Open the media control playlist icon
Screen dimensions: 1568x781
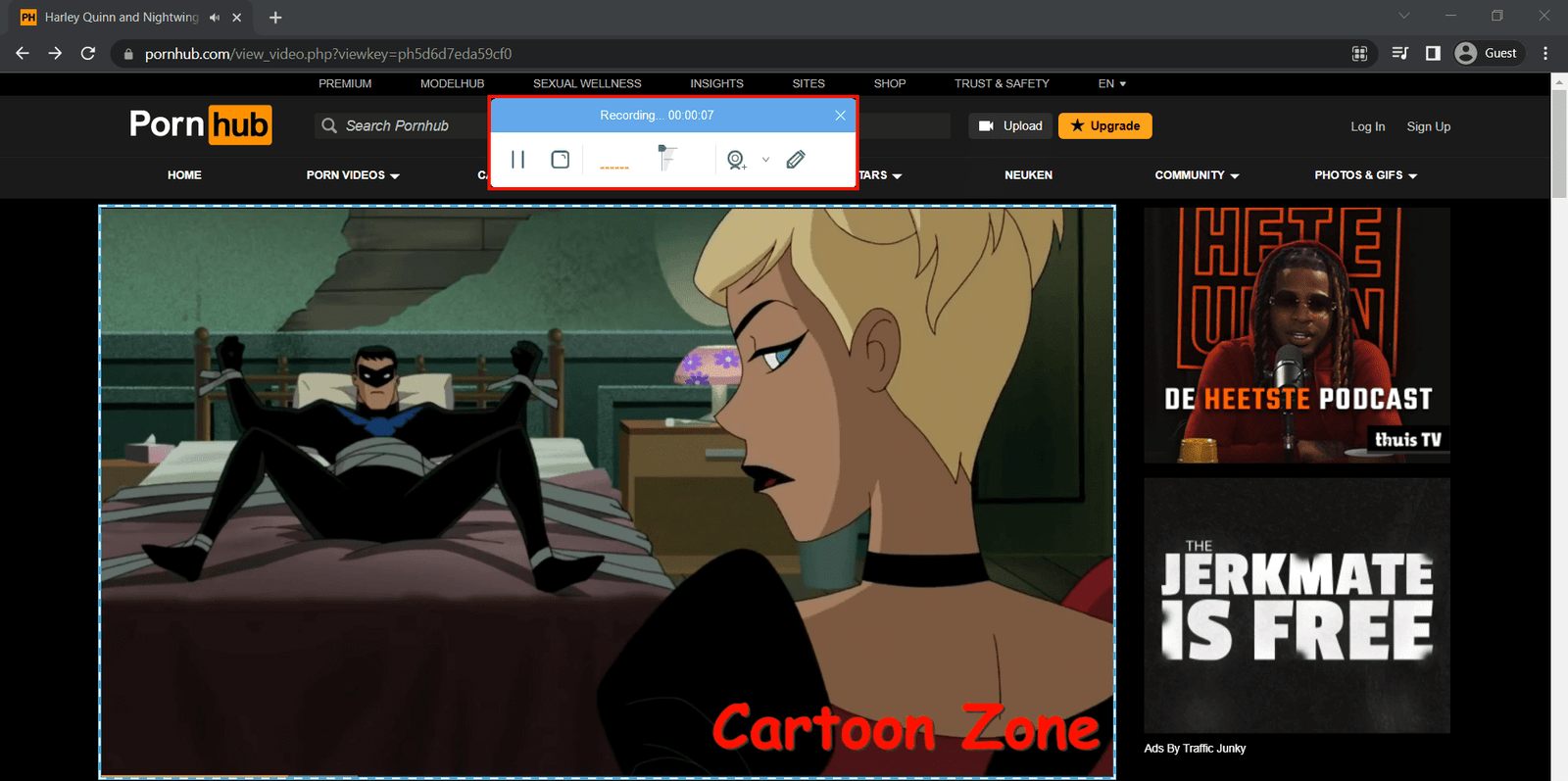1399,53
